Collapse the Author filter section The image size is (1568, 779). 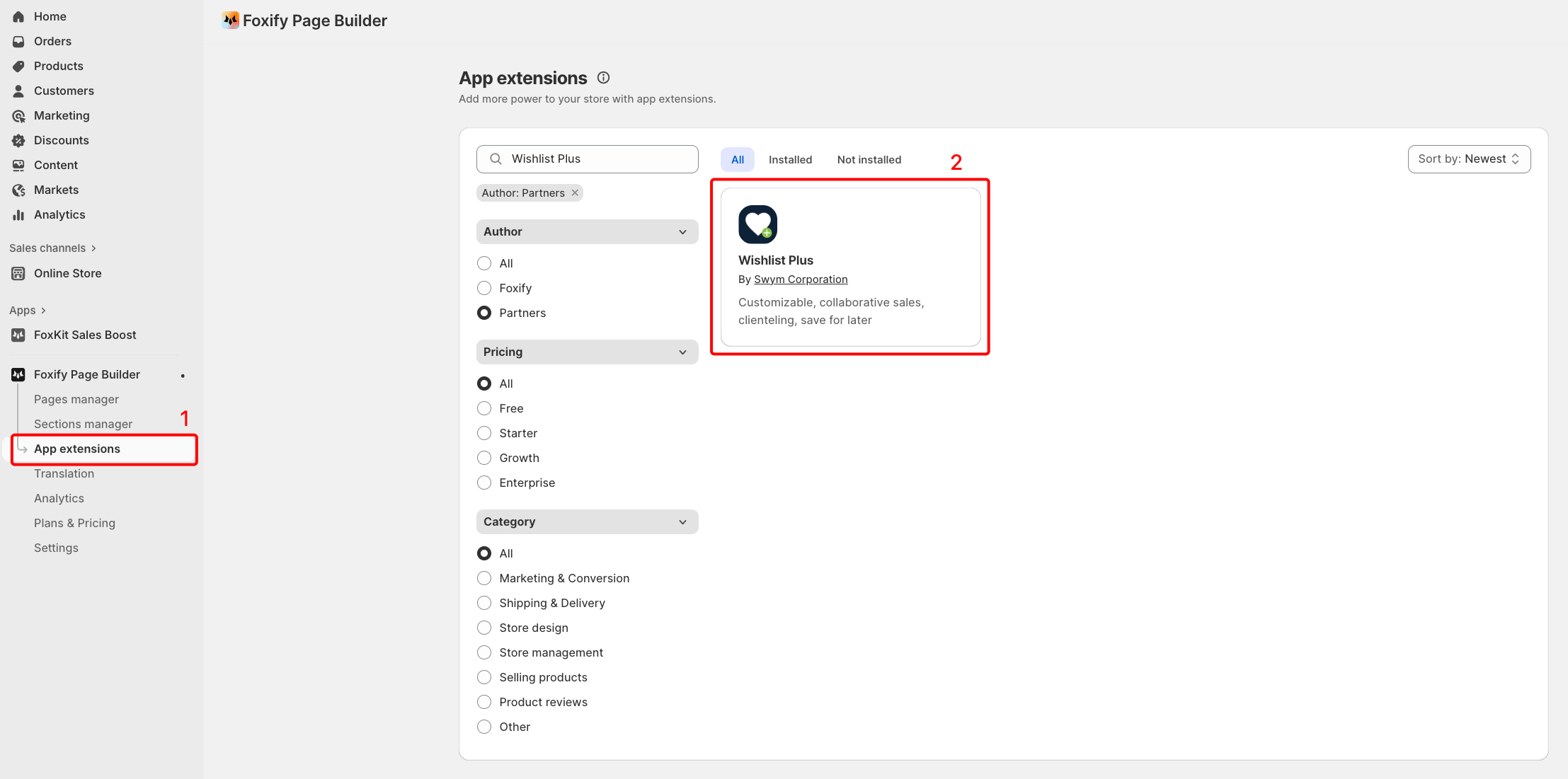pos(682,231)
